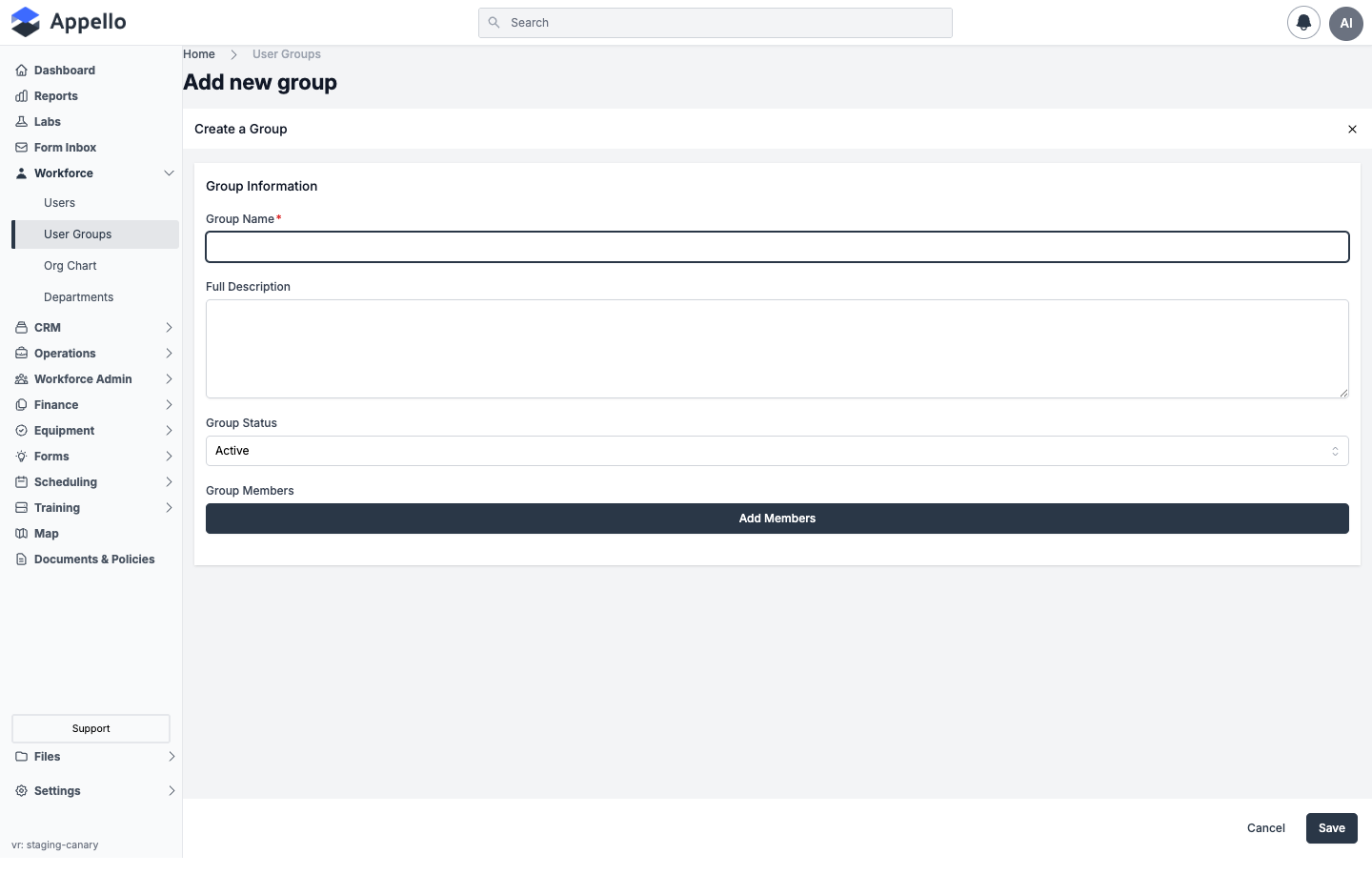1372x875 pixels.
Task: Click the Labs flask icon
Action: pos(21,122)
